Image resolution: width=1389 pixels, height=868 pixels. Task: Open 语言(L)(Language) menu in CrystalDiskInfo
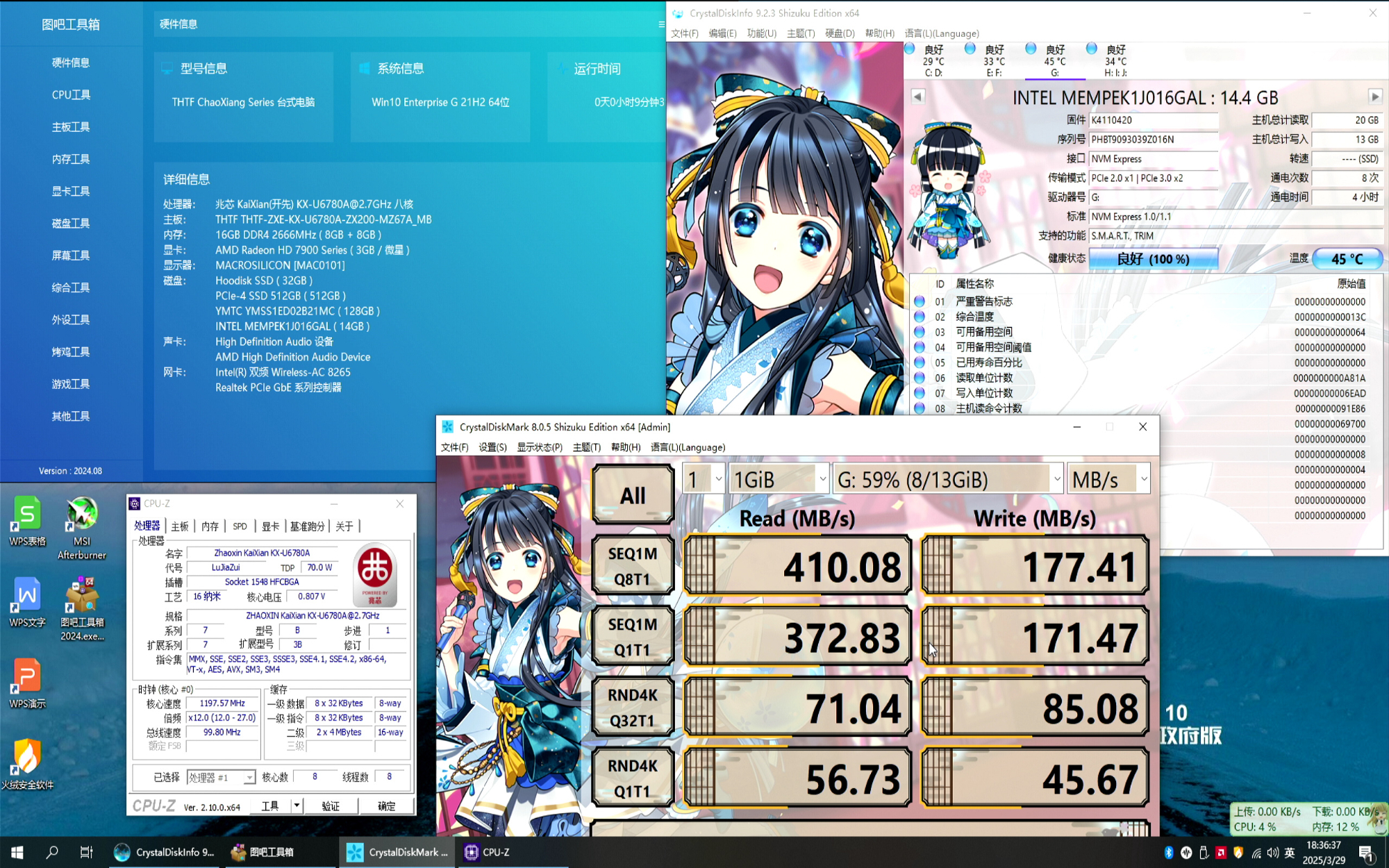click(x=942, y=33)
